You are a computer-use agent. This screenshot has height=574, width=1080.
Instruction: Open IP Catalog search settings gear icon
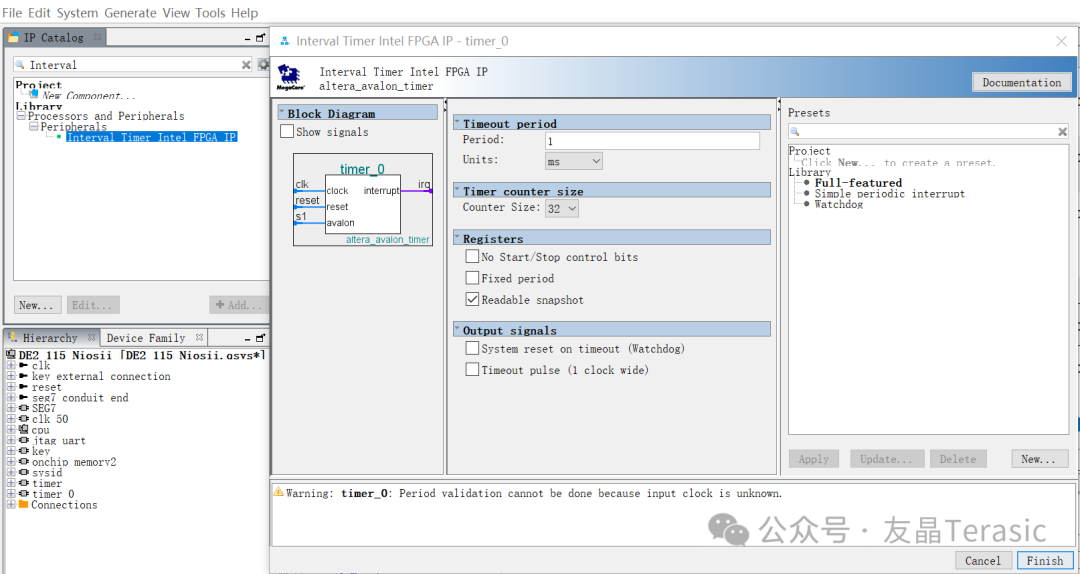pyautogui.click(x=262, y=65)
